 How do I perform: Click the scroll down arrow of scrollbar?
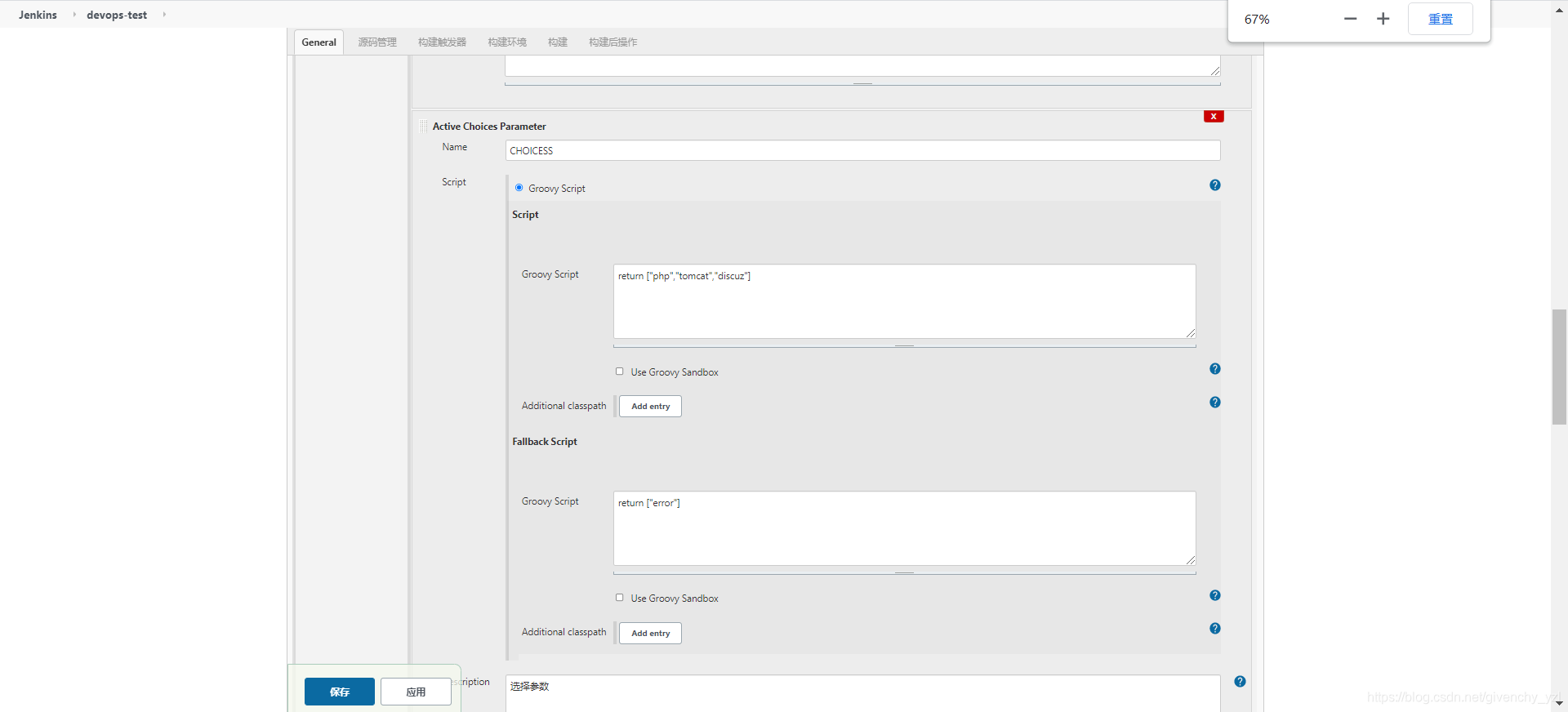pos(1559,703)
